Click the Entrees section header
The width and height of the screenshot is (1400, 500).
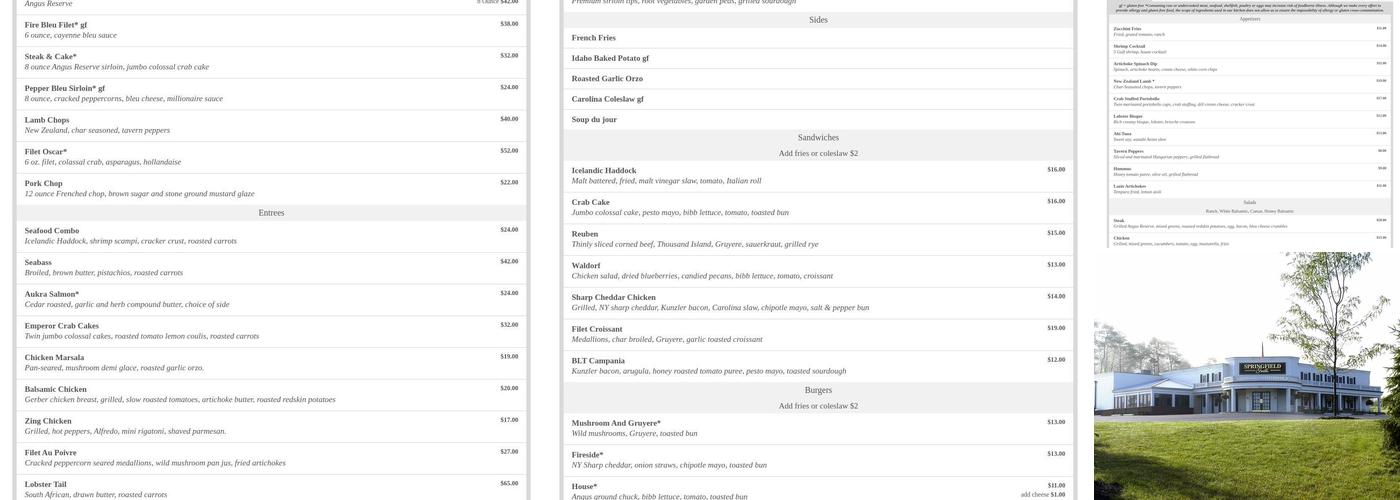pos(271,213)
